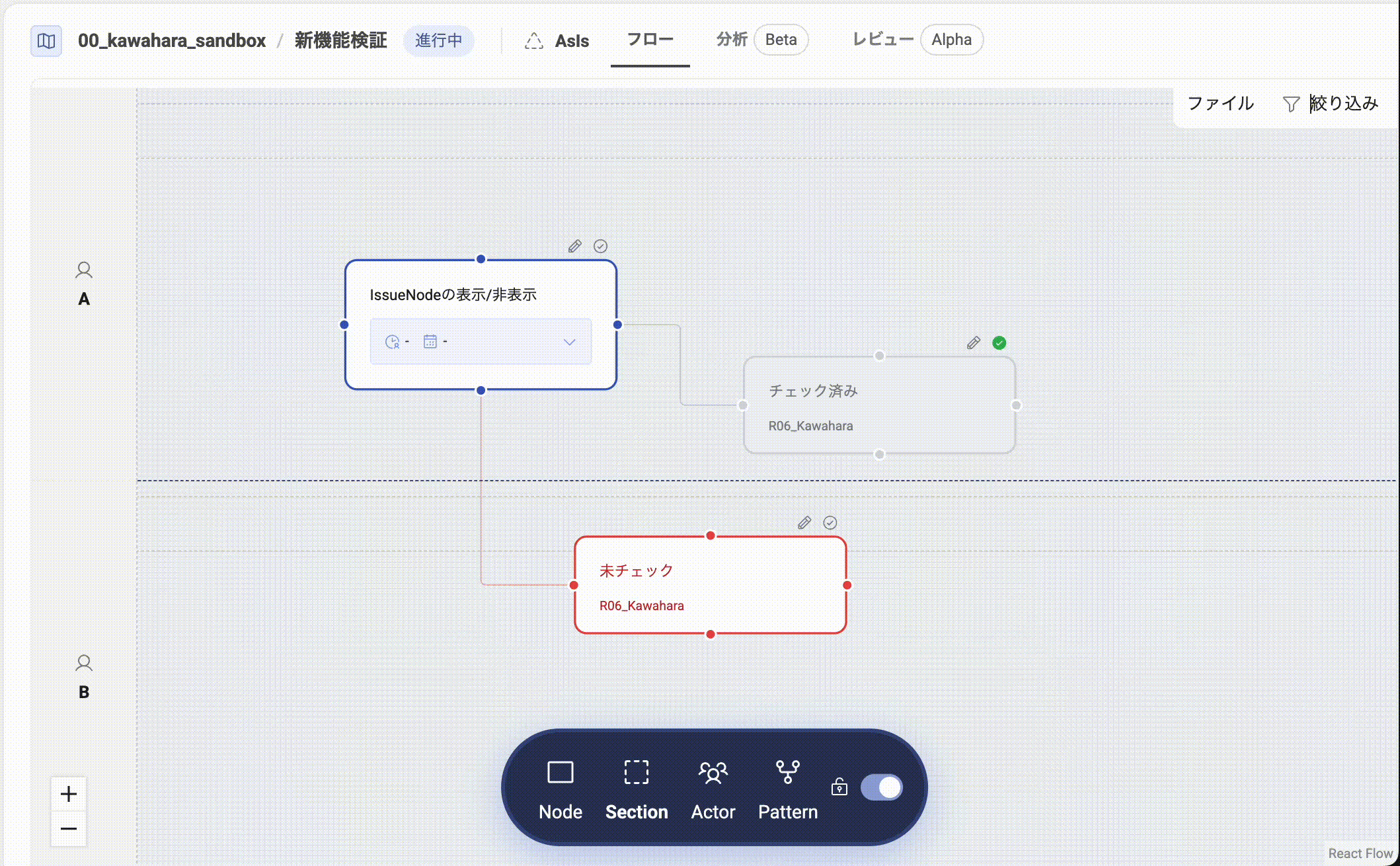
Task: Click the left handle of 未チェック node
Action: pos(574,585)
